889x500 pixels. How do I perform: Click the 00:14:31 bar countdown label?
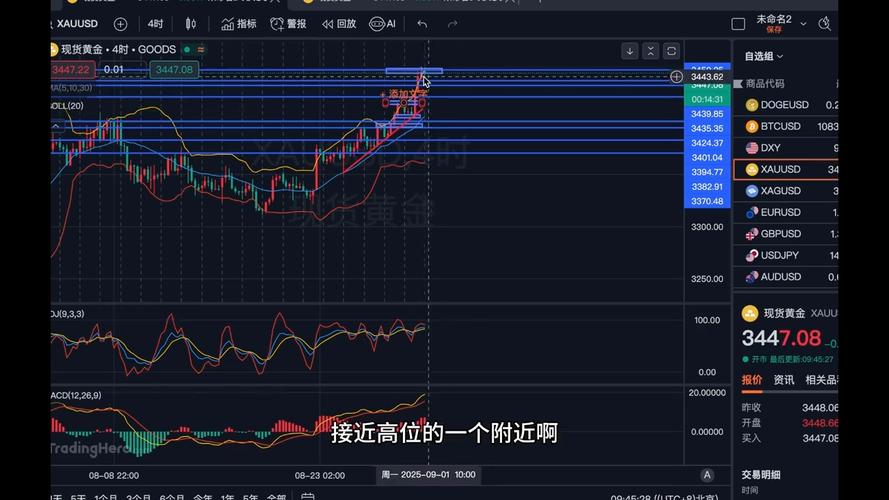707,99
